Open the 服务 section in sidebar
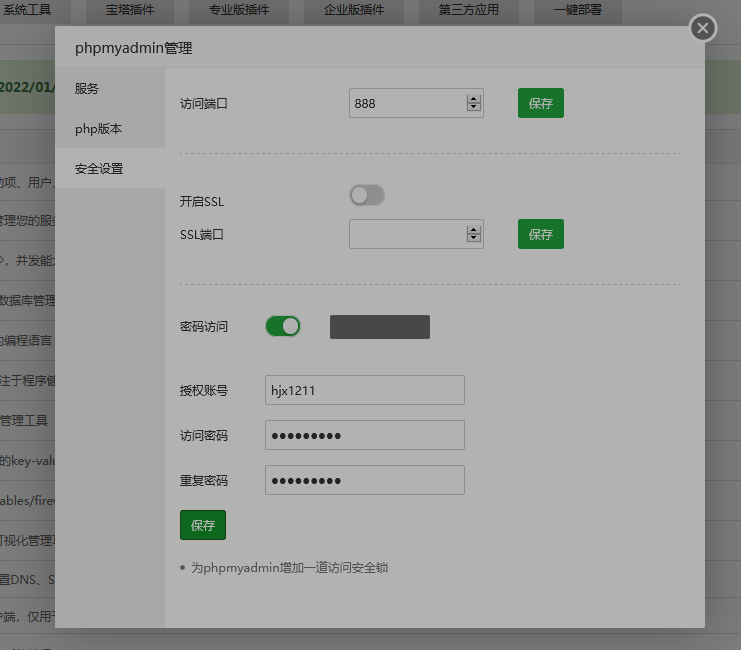The image size is (741, 650). click(110, 88)
